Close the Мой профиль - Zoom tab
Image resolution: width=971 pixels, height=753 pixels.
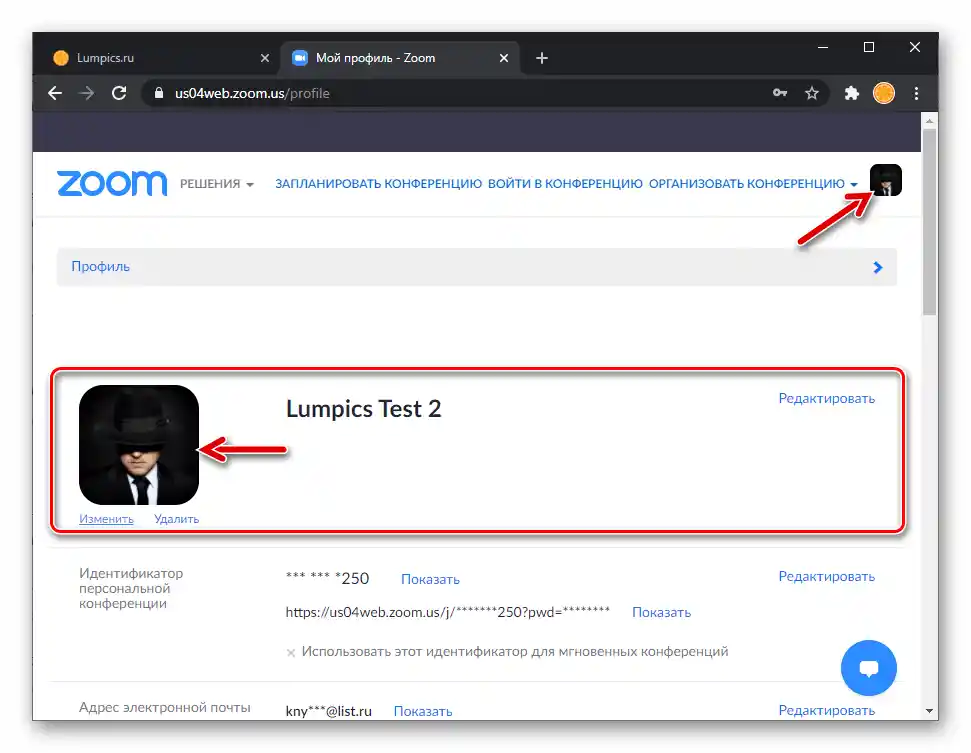pyautogui.click(x=504, y=58)
